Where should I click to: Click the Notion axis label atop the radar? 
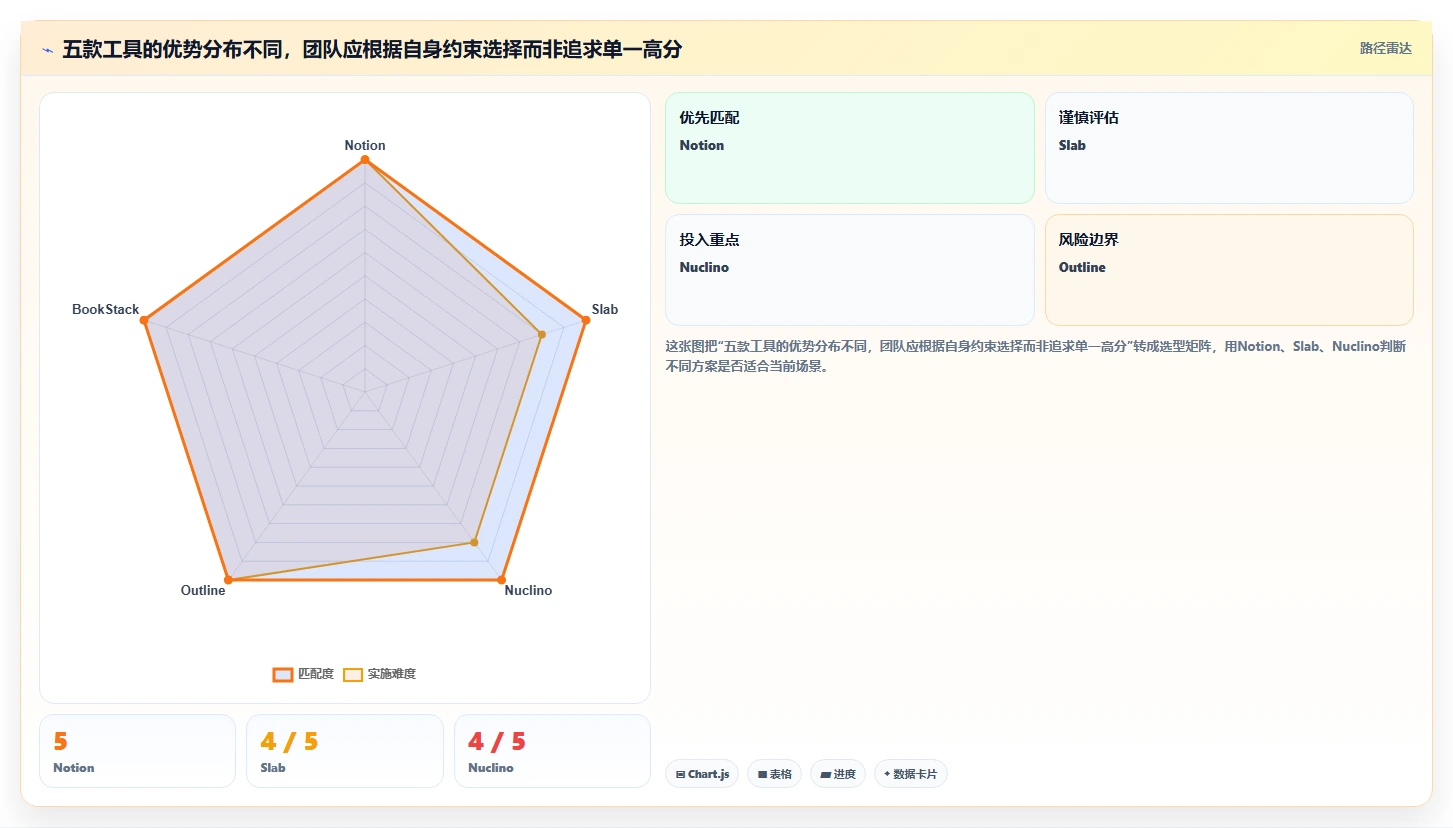click(x=365, y=145)
